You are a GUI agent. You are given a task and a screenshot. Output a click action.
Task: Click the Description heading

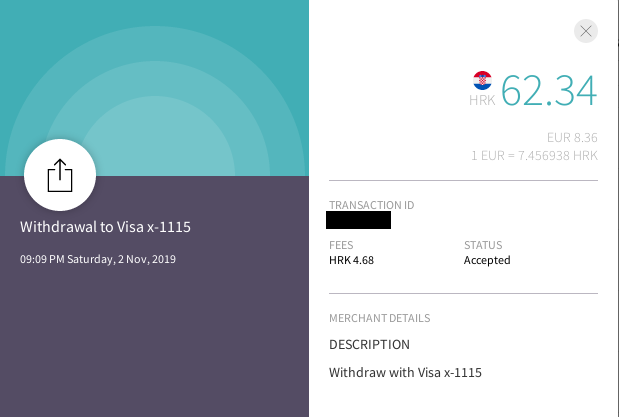click(369, 345)
